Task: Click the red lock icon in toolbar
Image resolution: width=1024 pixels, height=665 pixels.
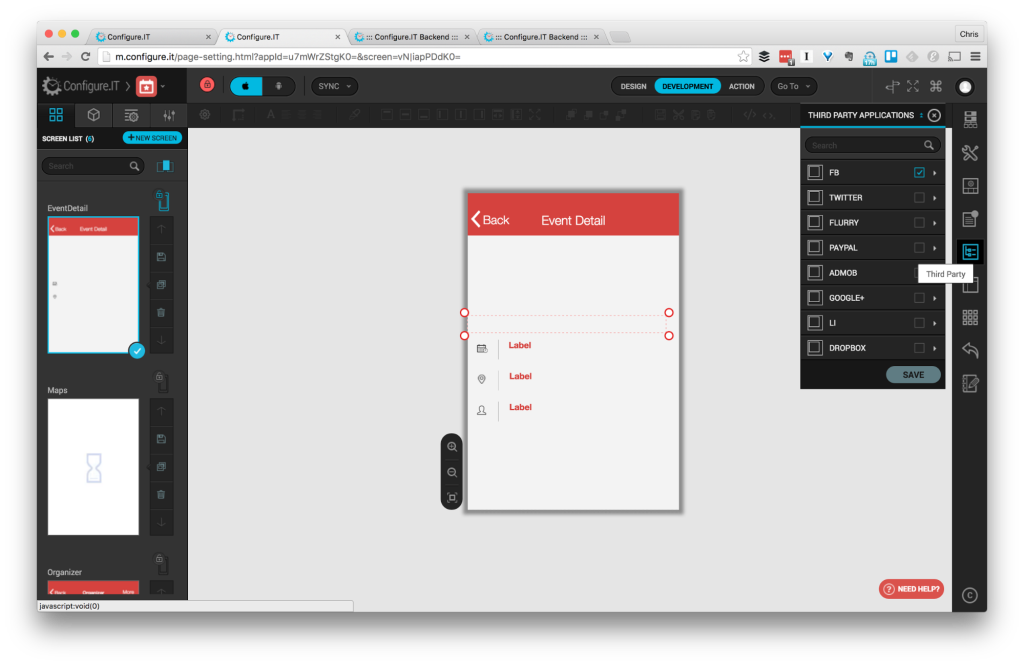Action: tap(207, 86)
